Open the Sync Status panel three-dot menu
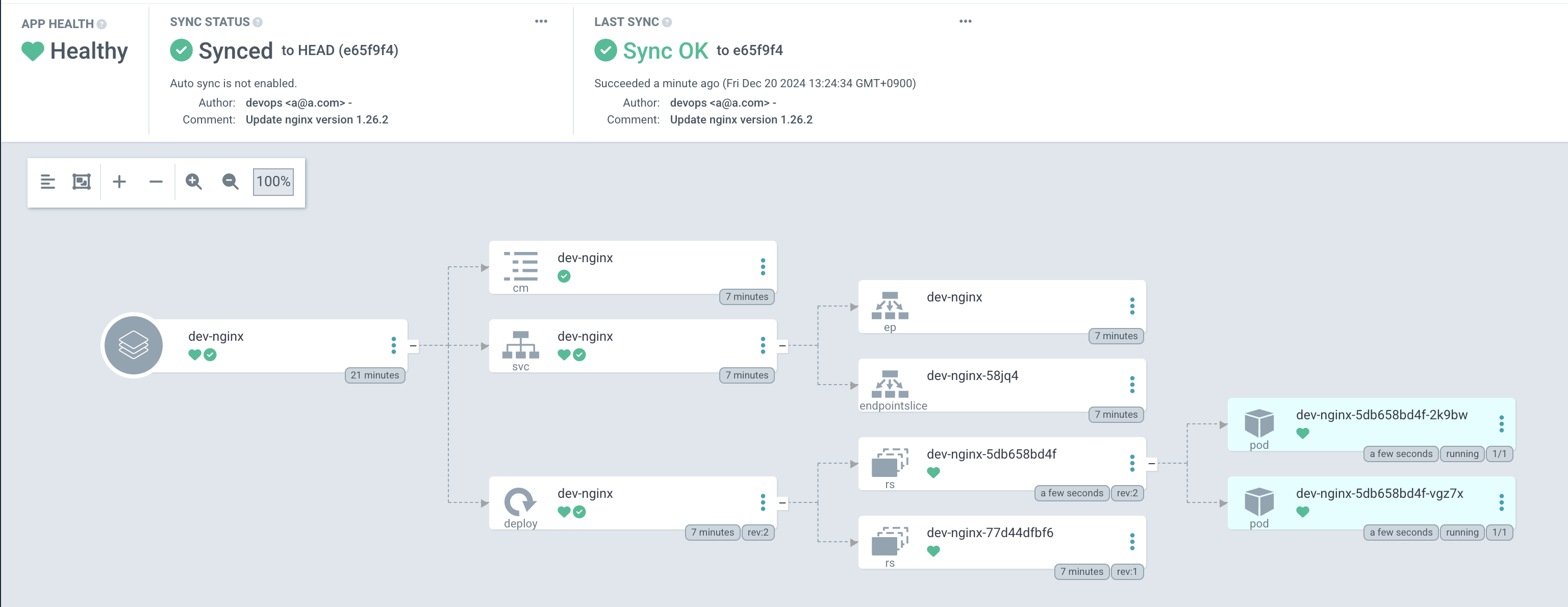The width and height of the screenshot is (1568, 607). [x=541, y=21]
